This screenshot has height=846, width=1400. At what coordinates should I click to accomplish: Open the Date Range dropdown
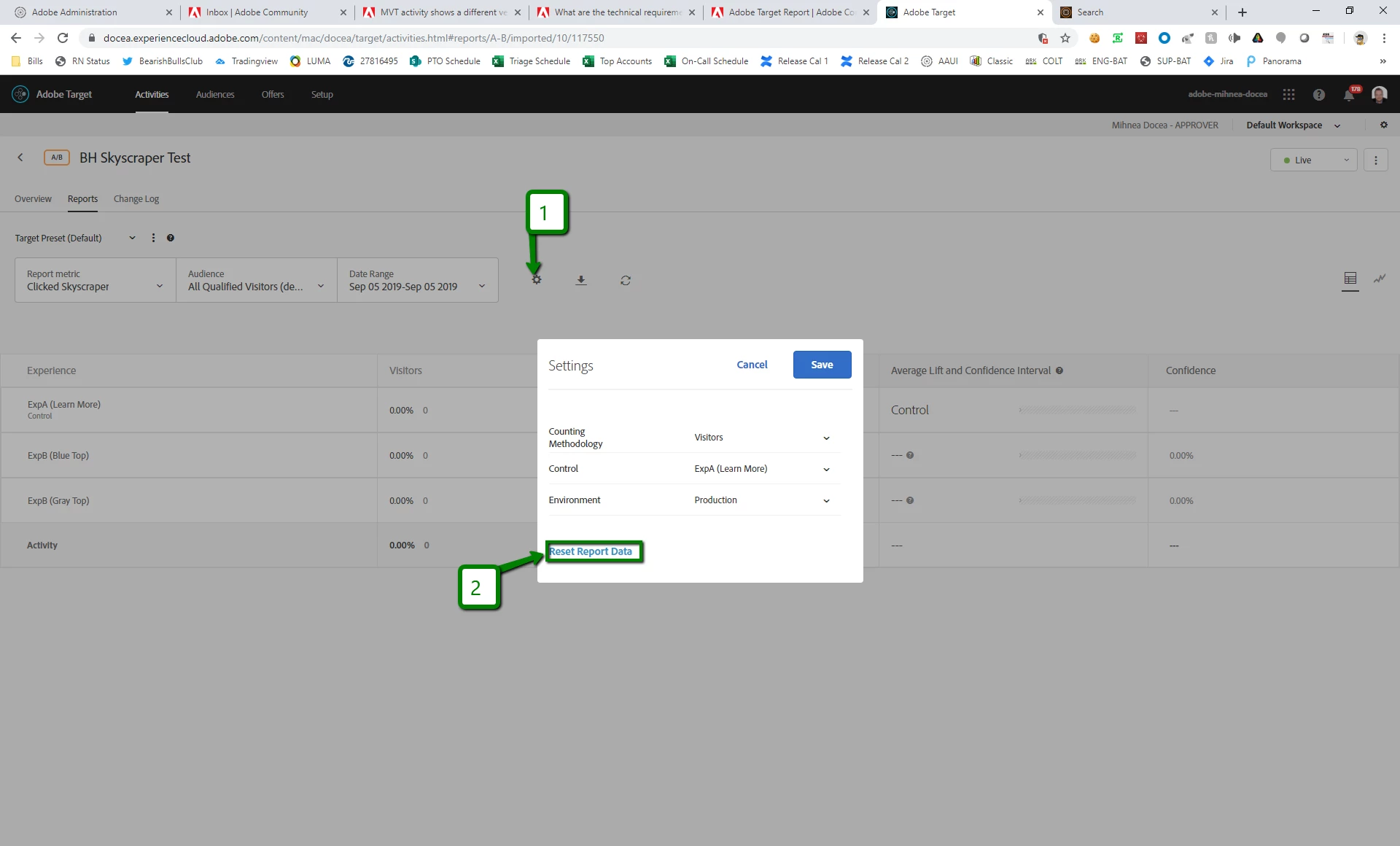pos(417,280)
